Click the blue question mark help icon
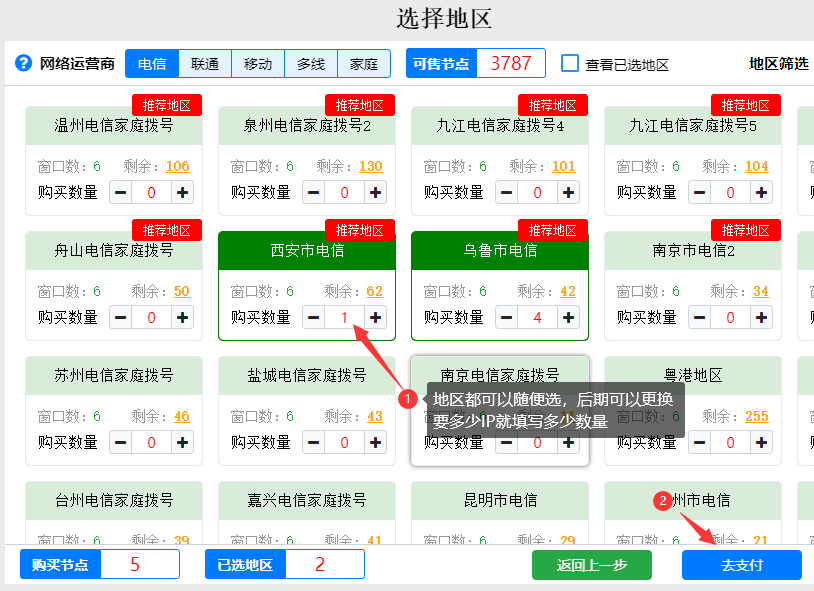This screenshot has width=814, height=591. [22, 62]
